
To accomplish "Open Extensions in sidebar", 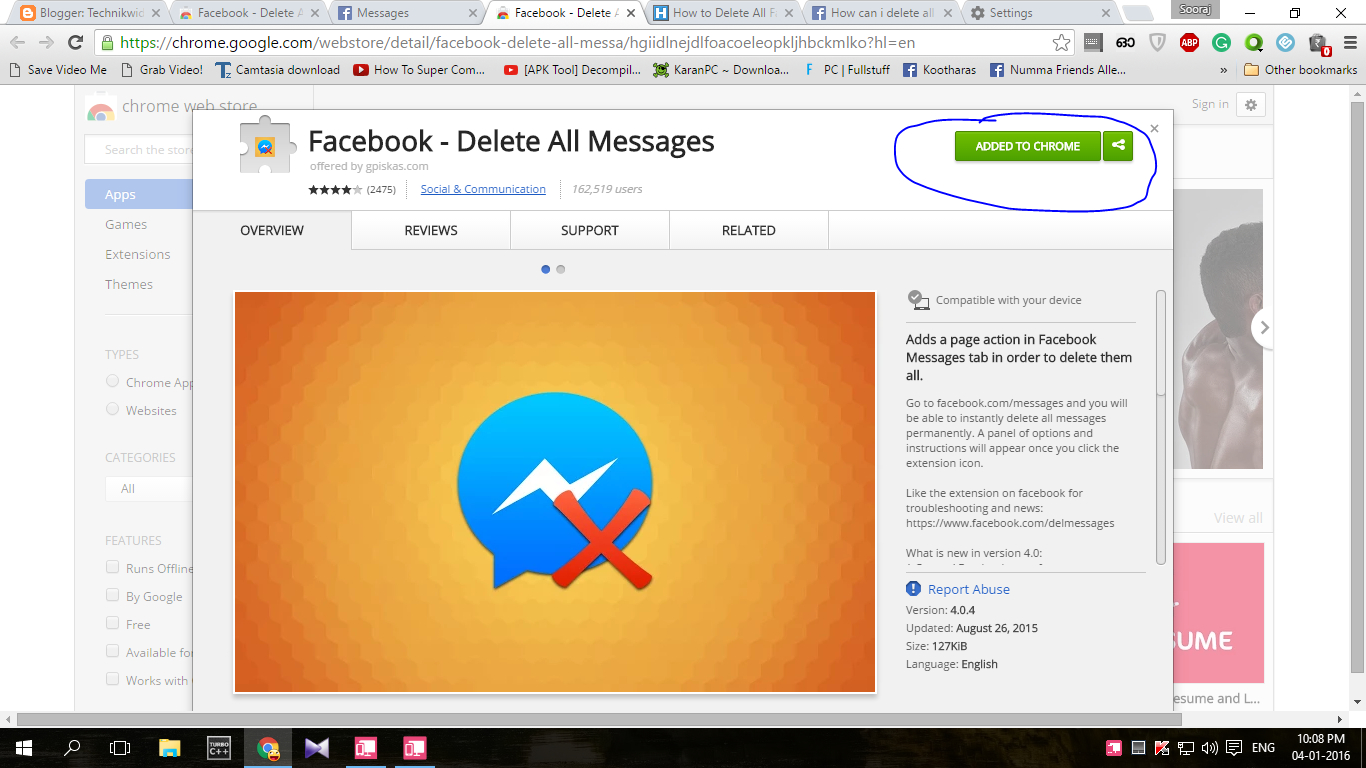I will [x=138, y=254].
